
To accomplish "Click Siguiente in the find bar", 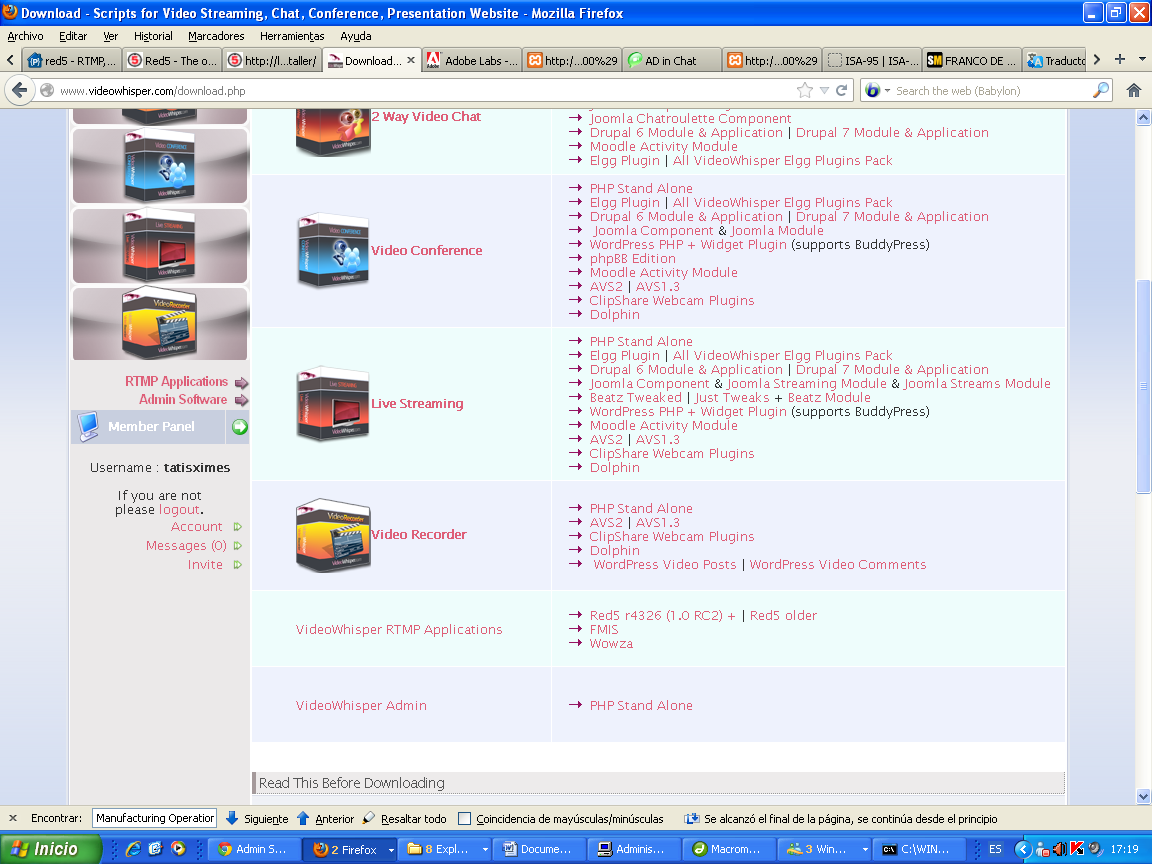I will pos(256,818).
